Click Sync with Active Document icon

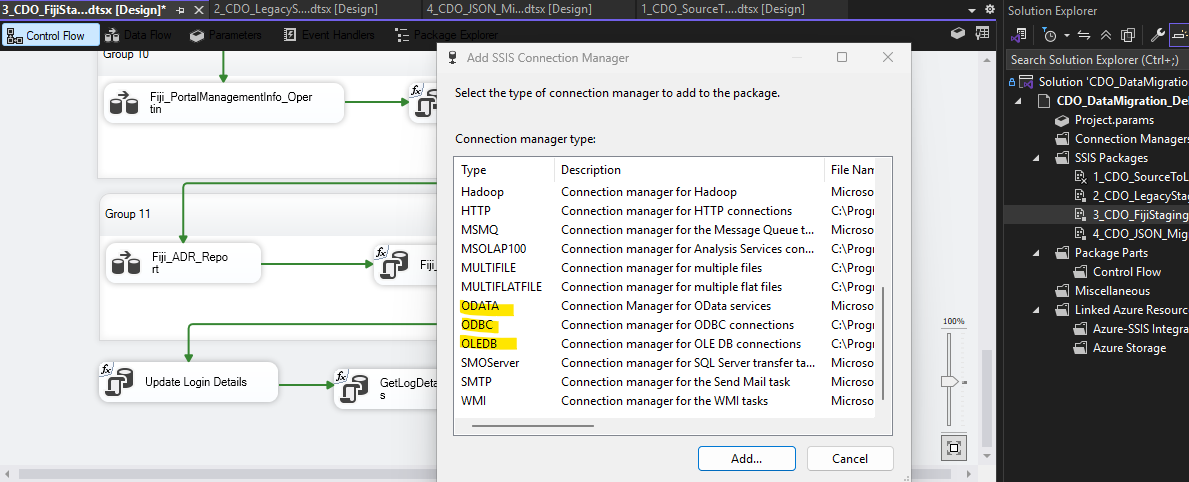(1084, 35)
